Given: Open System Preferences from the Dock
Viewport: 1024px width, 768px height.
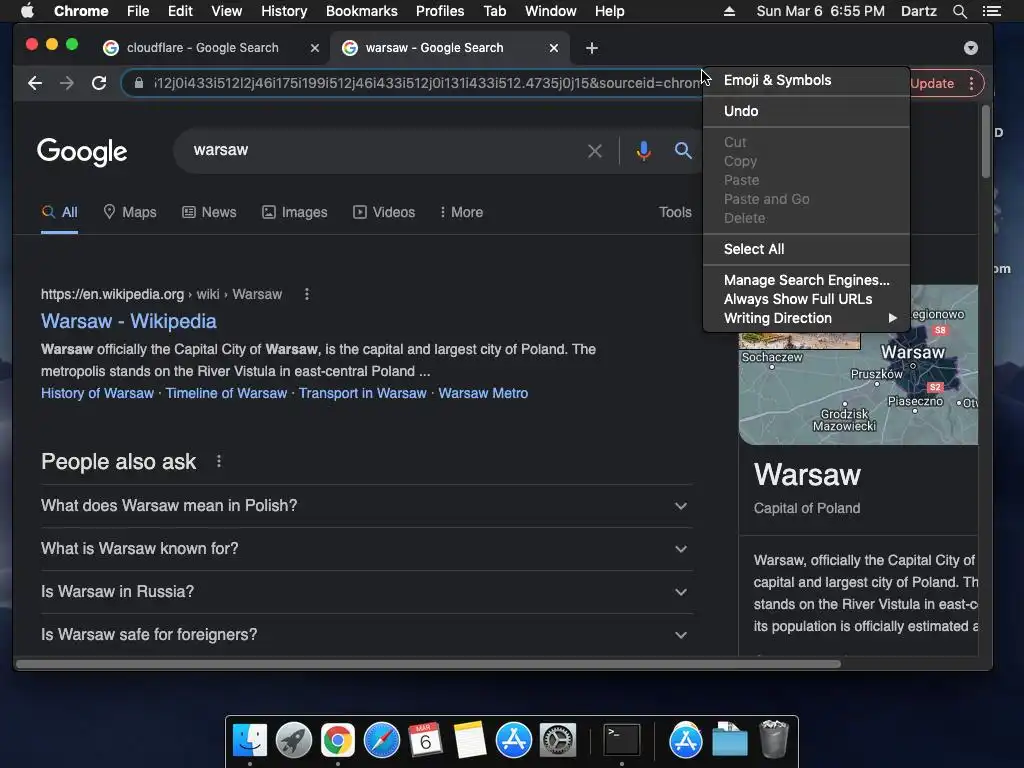Looking at the screenshot, I should click(x=558, y=740).
